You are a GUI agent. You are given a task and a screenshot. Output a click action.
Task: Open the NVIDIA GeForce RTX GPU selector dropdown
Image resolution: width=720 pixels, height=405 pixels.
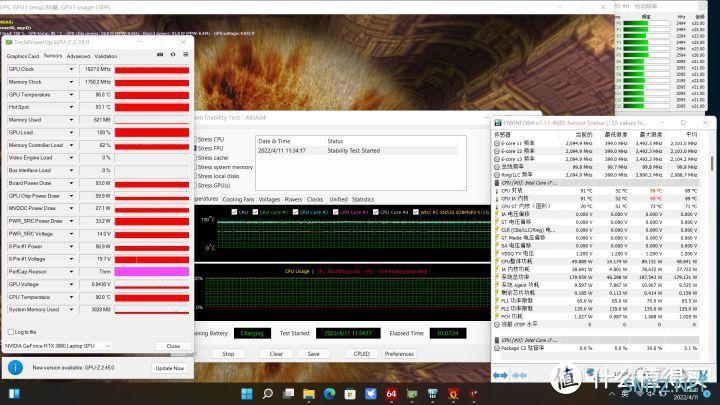coord(57,346)
